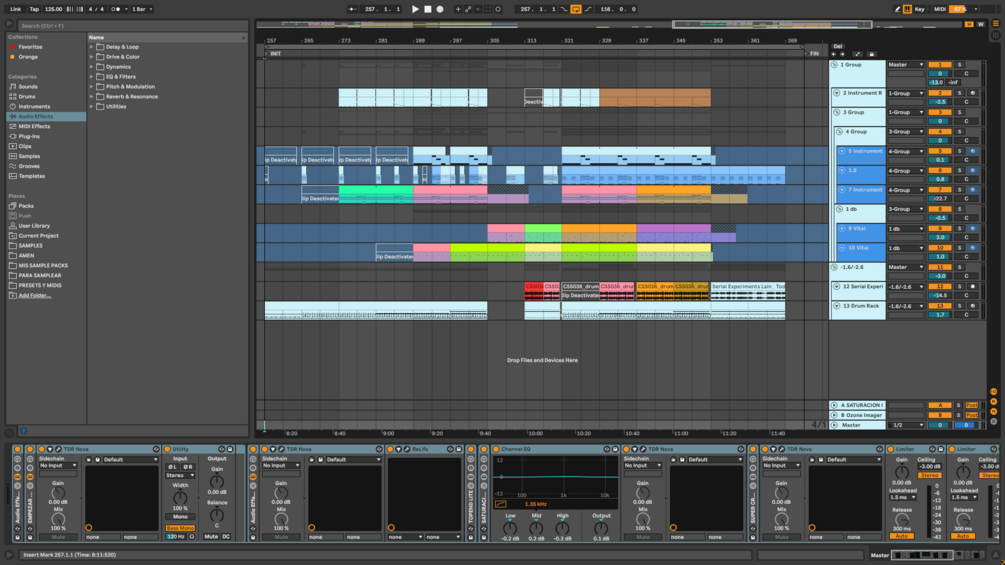Image resolution: width=1005 pixels, height=565 pixels.
Task: Toggle the Punch-In switch
Action: pos(564,9)
